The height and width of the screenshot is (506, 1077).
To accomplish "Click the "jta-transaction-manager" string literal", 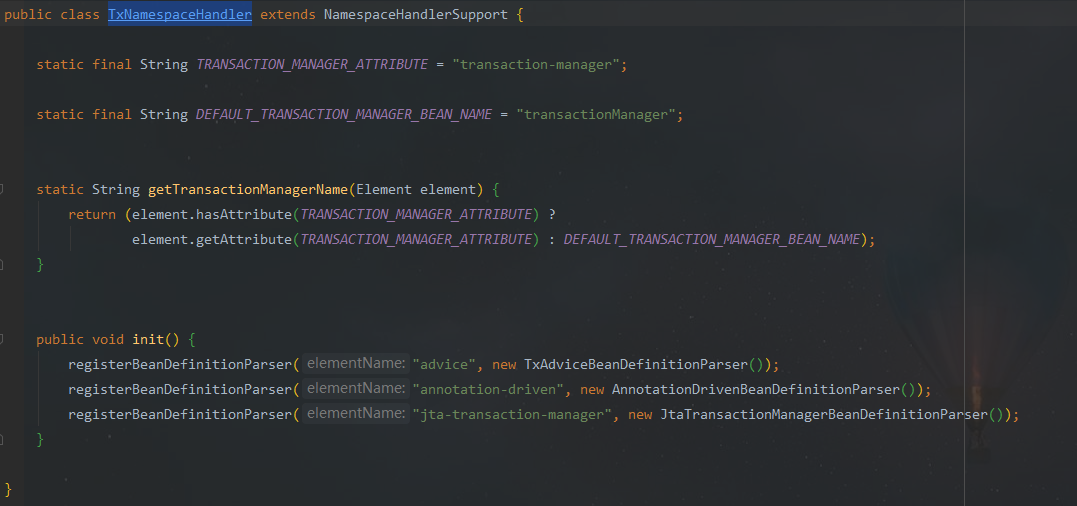I will tap(512, 415).
